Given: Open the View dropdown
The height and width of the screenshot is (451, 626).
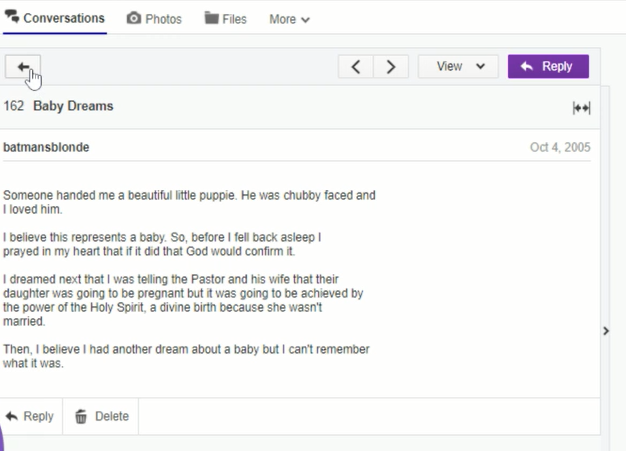Looking at the screenshot, I should coord(458,66).
